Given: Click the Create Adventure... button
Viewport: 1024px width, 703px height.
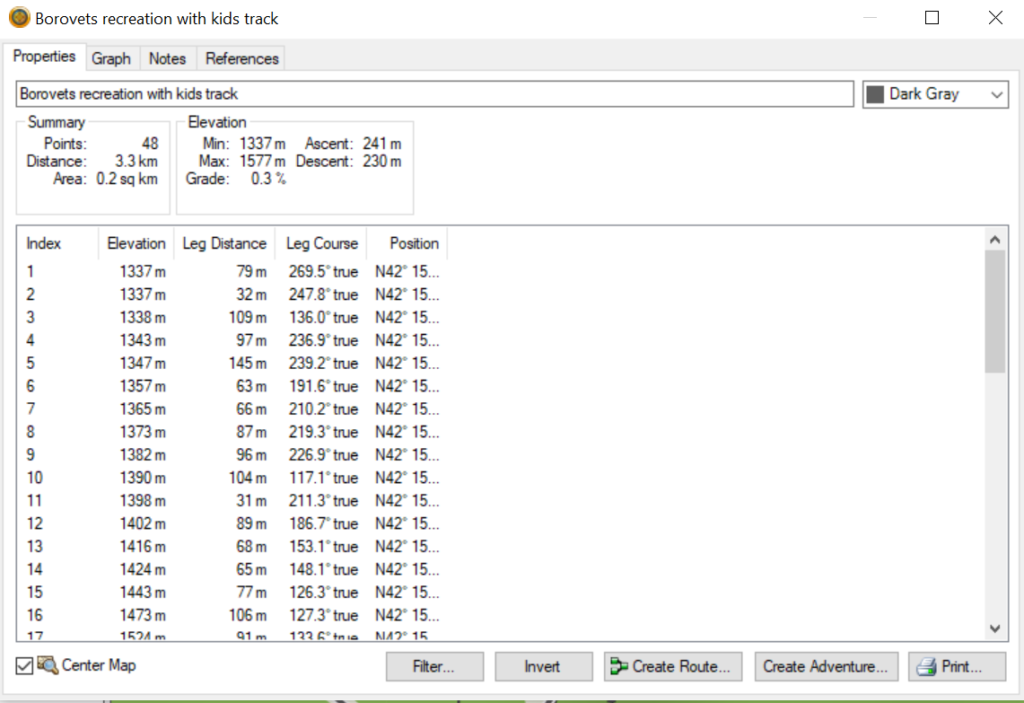Looking at the screenshot, I should click(x=825, y=667).
